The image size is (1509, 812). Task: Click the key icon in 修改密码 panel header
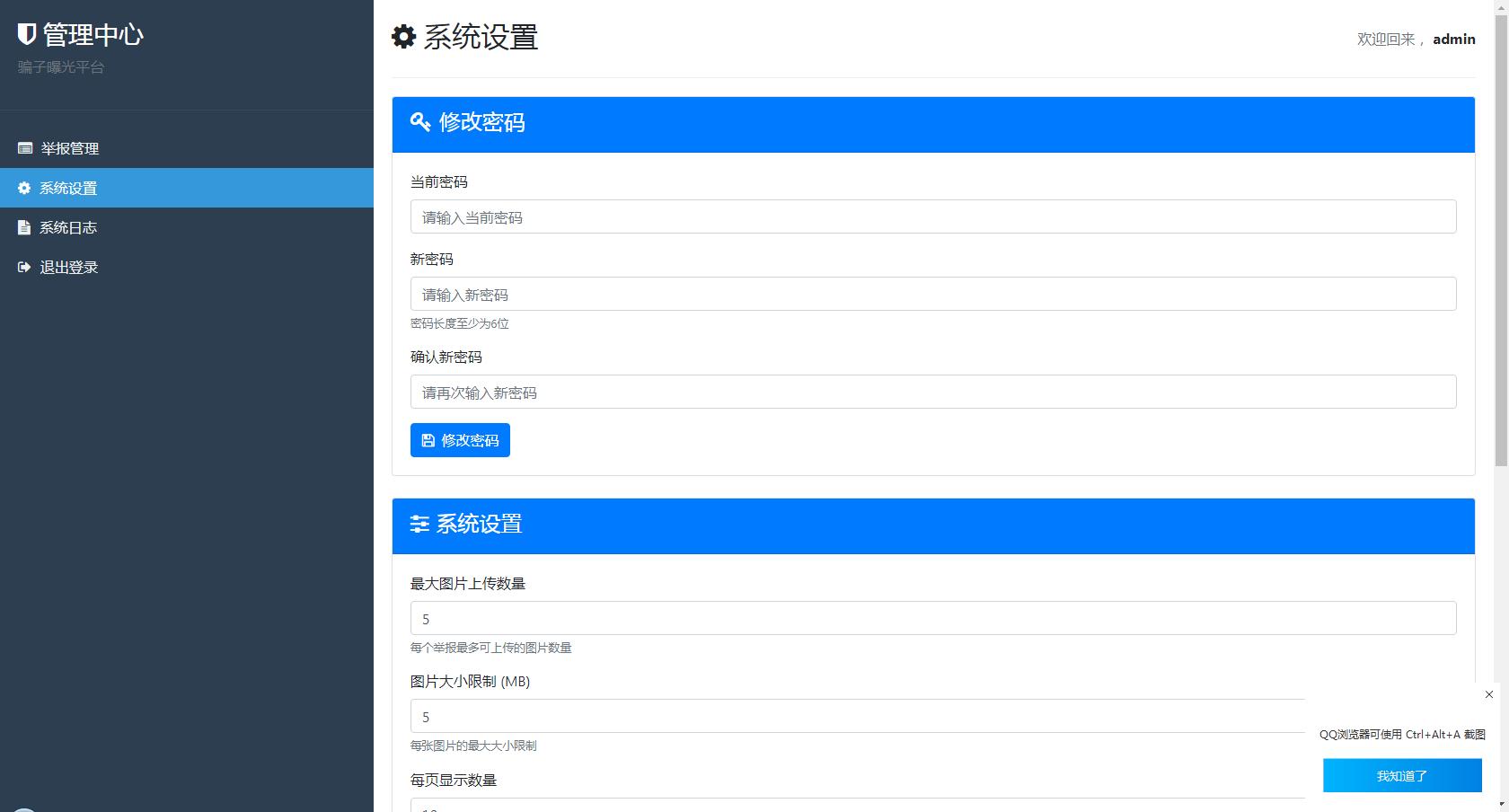point(420,122)
